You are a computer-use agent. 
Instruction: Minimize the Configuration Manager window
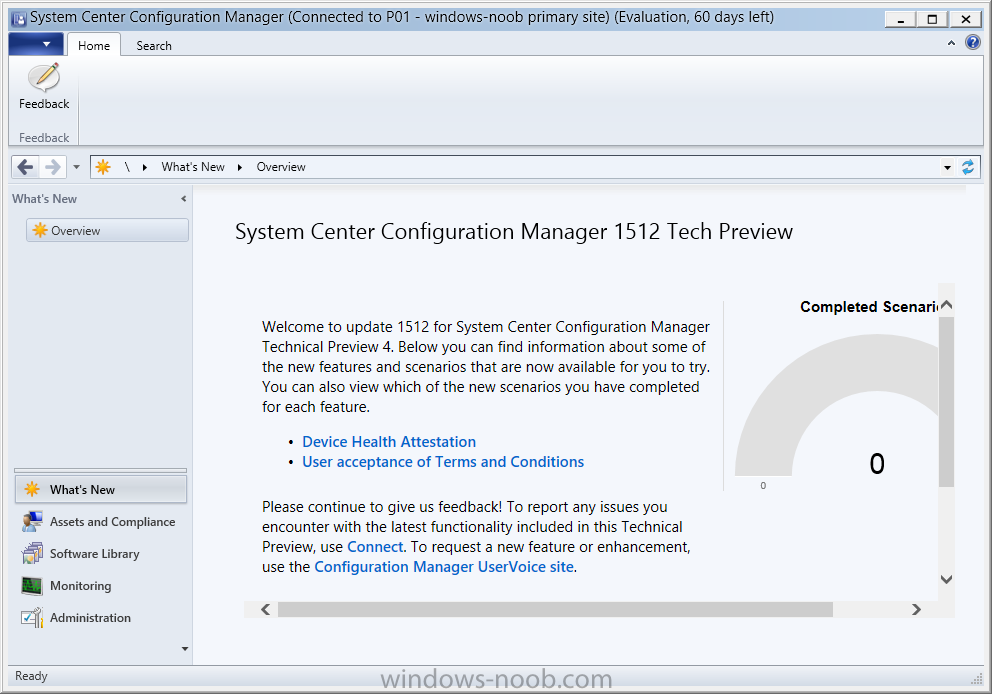point(900,19)
